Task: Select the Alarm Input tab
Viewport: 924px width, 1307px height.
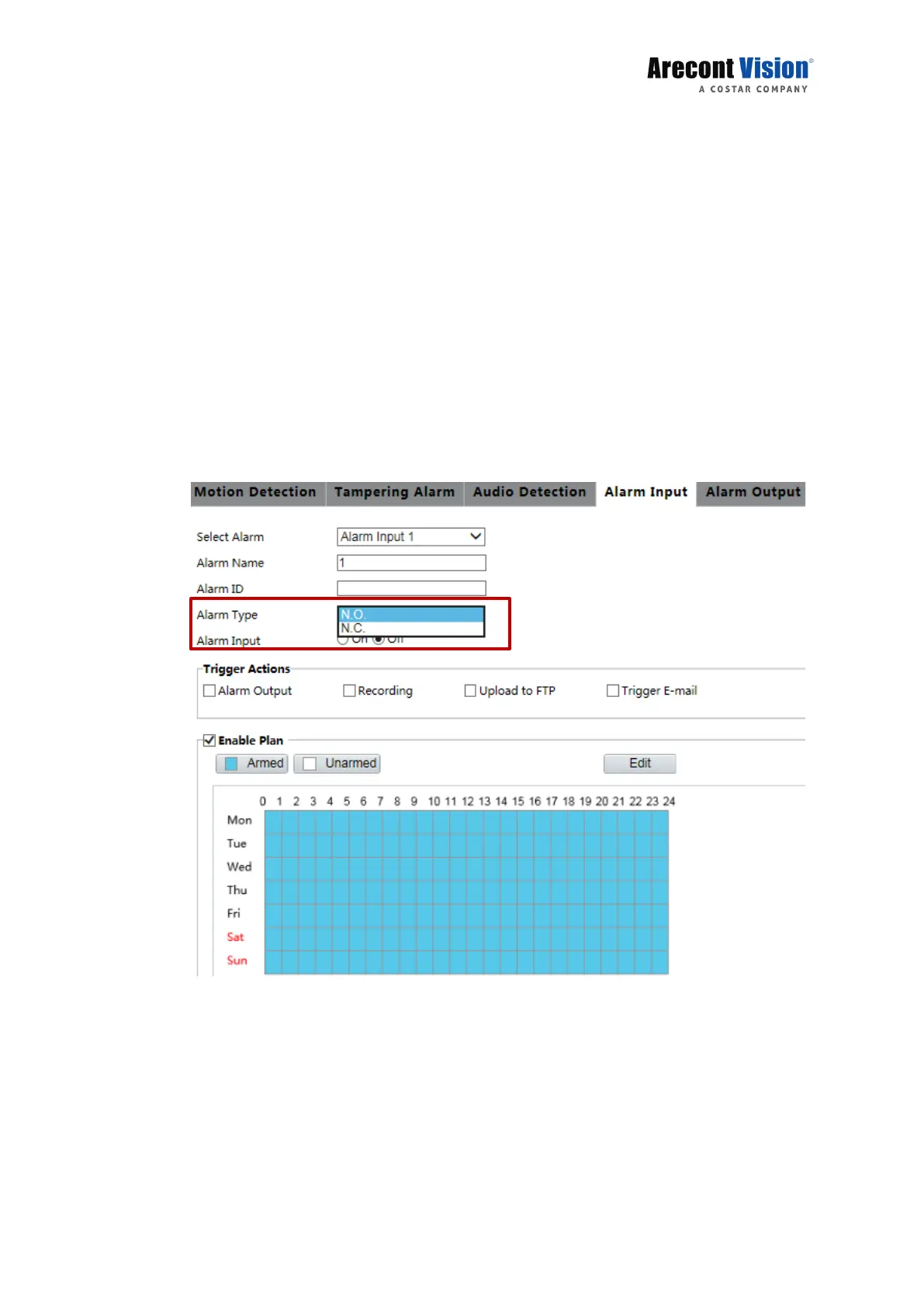Action: 645,492
